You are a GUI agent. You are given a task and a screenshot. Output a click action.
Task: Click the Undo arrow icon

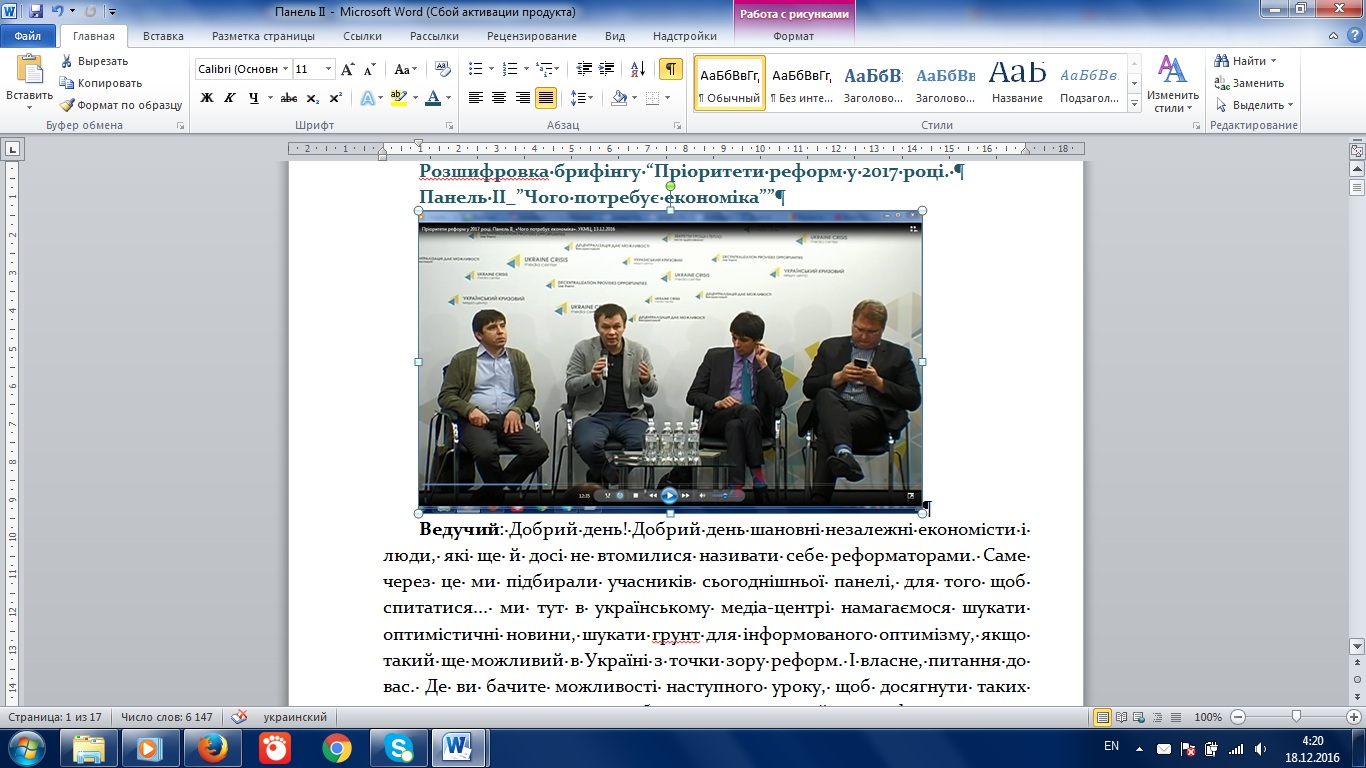(58, 13)
